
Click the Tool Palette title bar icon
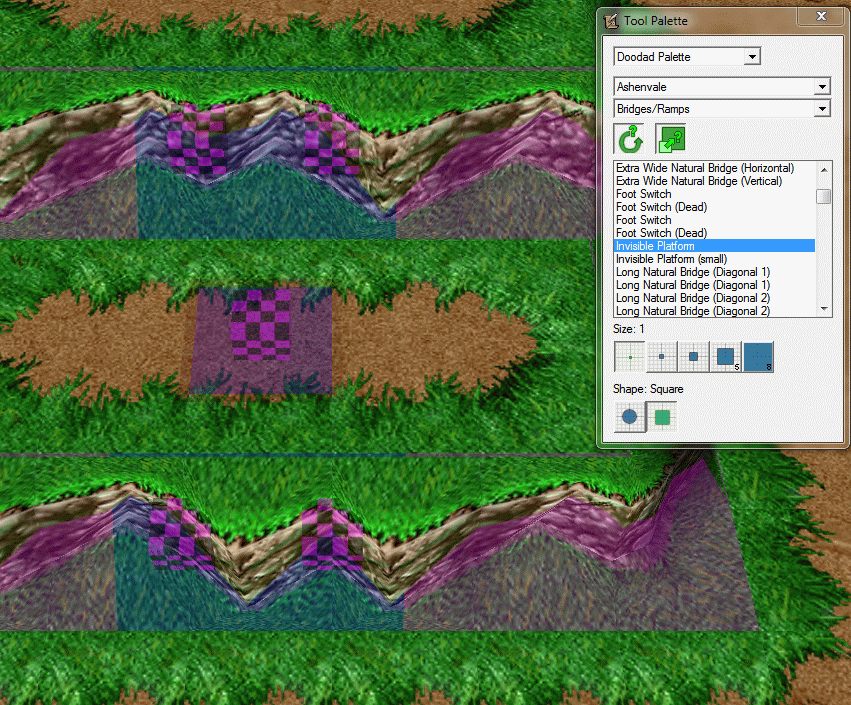pyautogui.click(x=611, y=21)
